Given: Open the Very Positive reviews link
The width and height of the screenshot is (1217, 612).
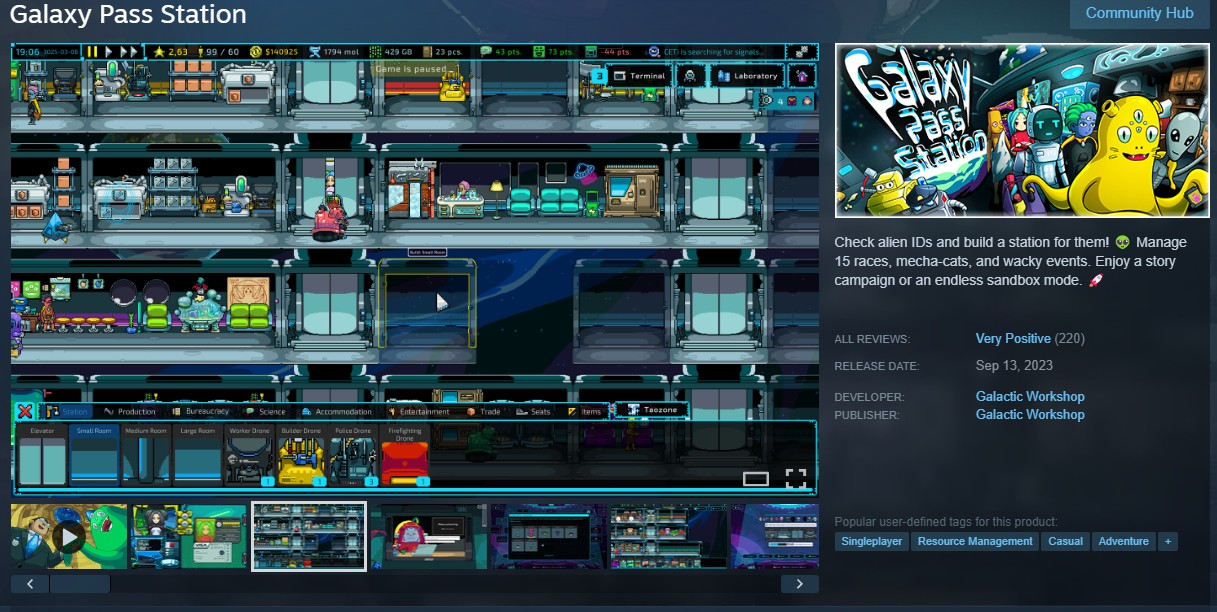Looking at the screenshot, I should 1013,339.
